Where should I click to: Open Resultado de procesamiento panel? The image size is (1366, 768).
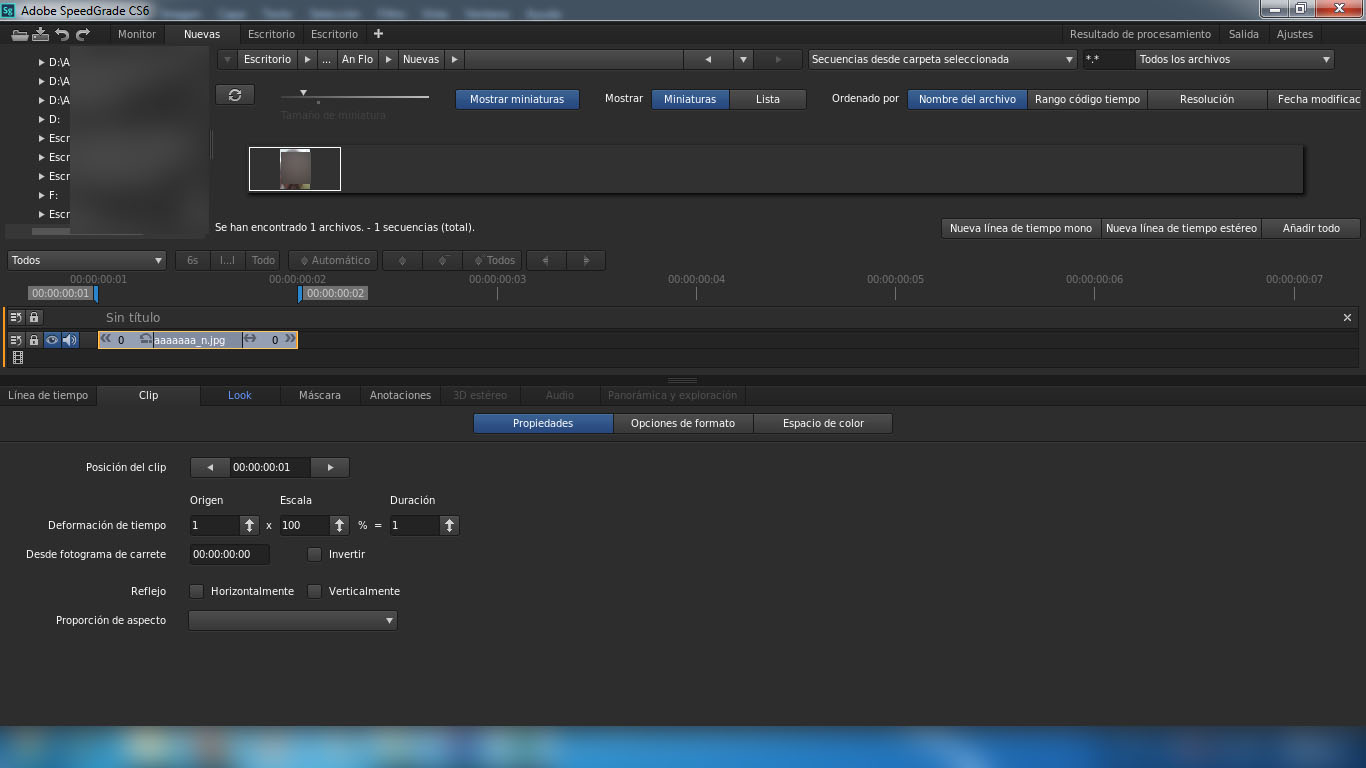coord(1140,34)
